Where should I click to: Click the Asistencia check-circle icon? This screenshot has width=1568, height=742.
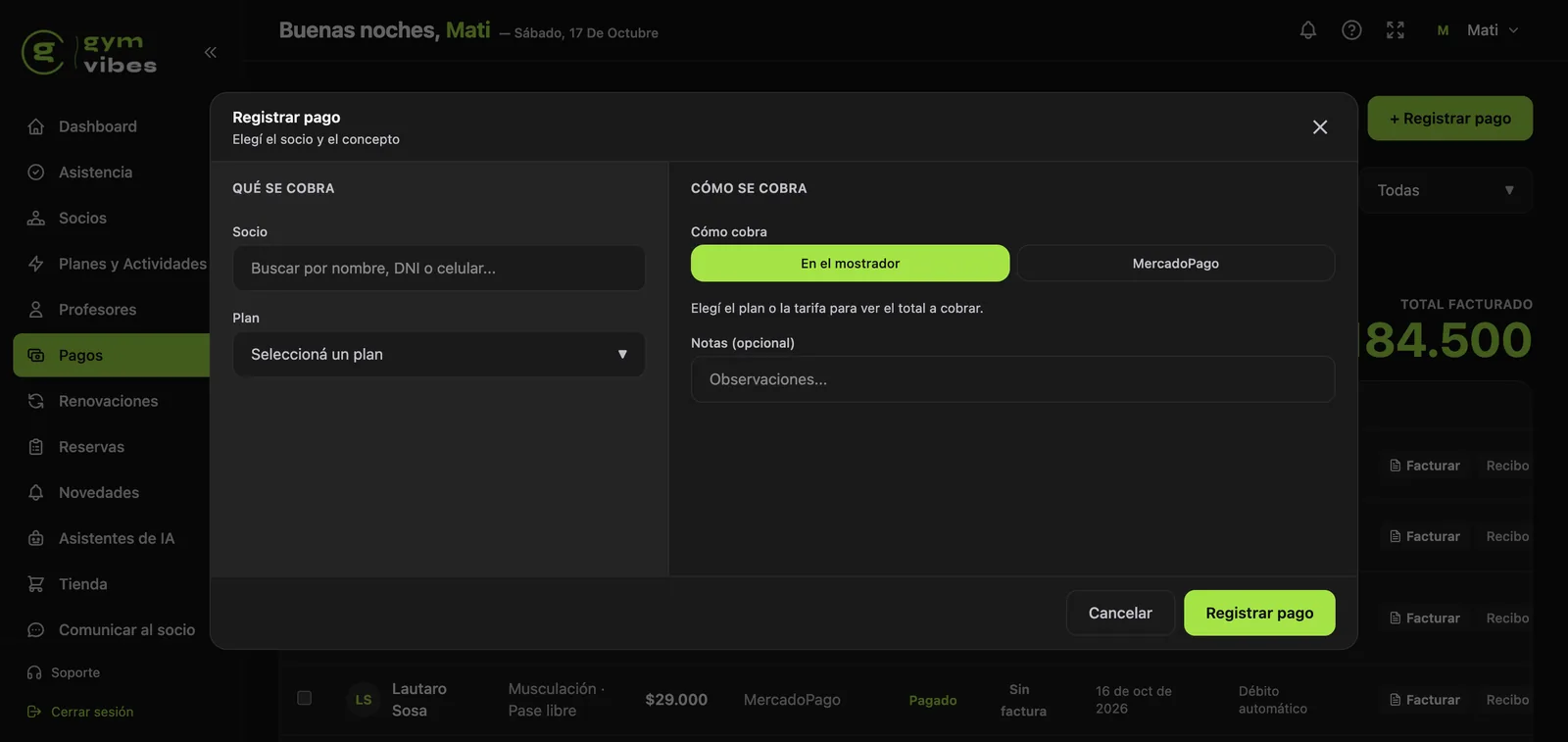click(36, 173)
